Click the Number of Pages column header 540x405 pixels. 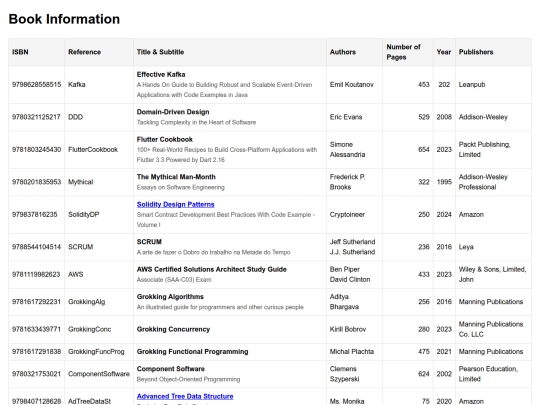408,52
